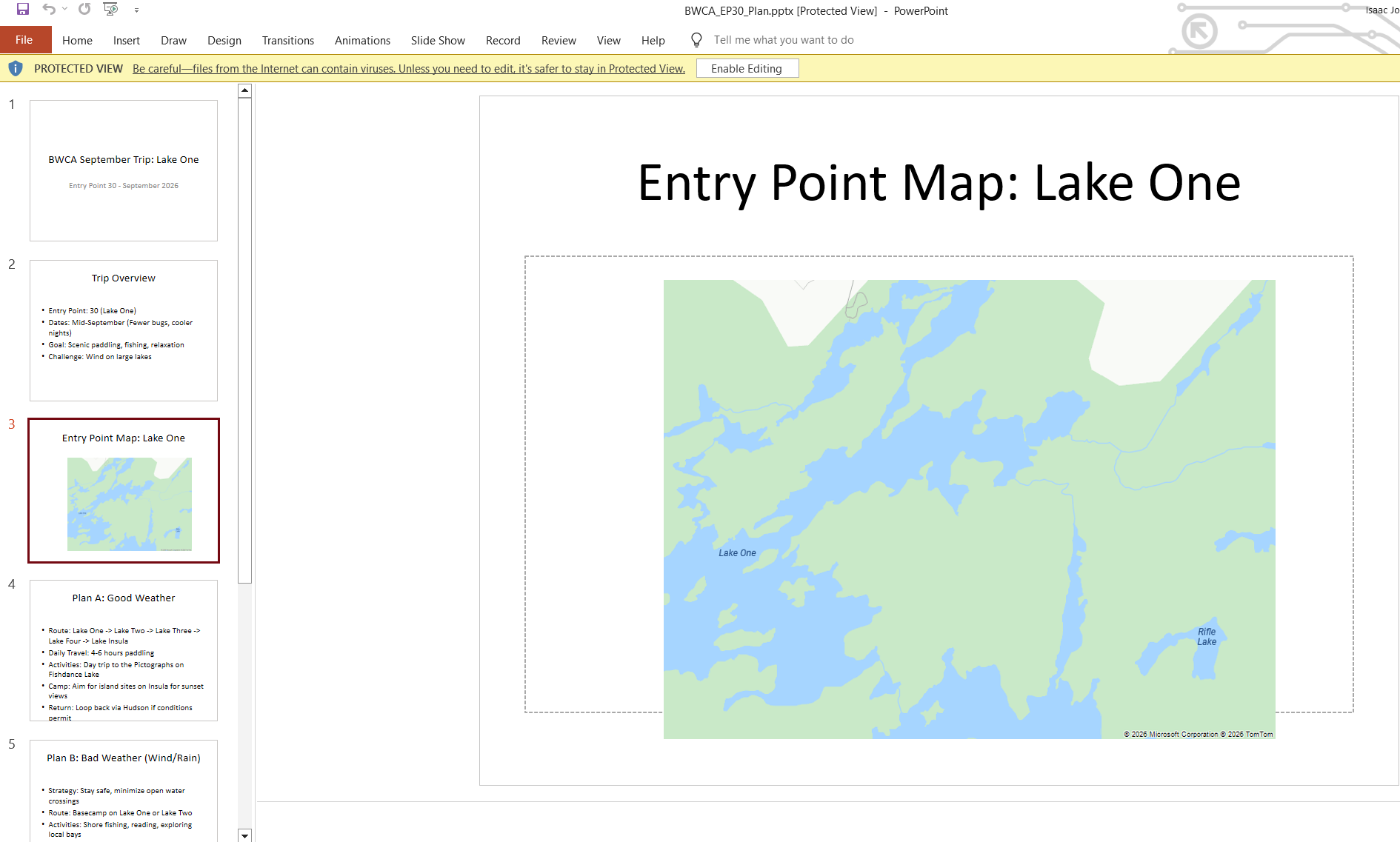The width and height of the screenshot is (1400, 842).
Task: Click the Protected View shield info icon
Action: click(x=16, y=69)
